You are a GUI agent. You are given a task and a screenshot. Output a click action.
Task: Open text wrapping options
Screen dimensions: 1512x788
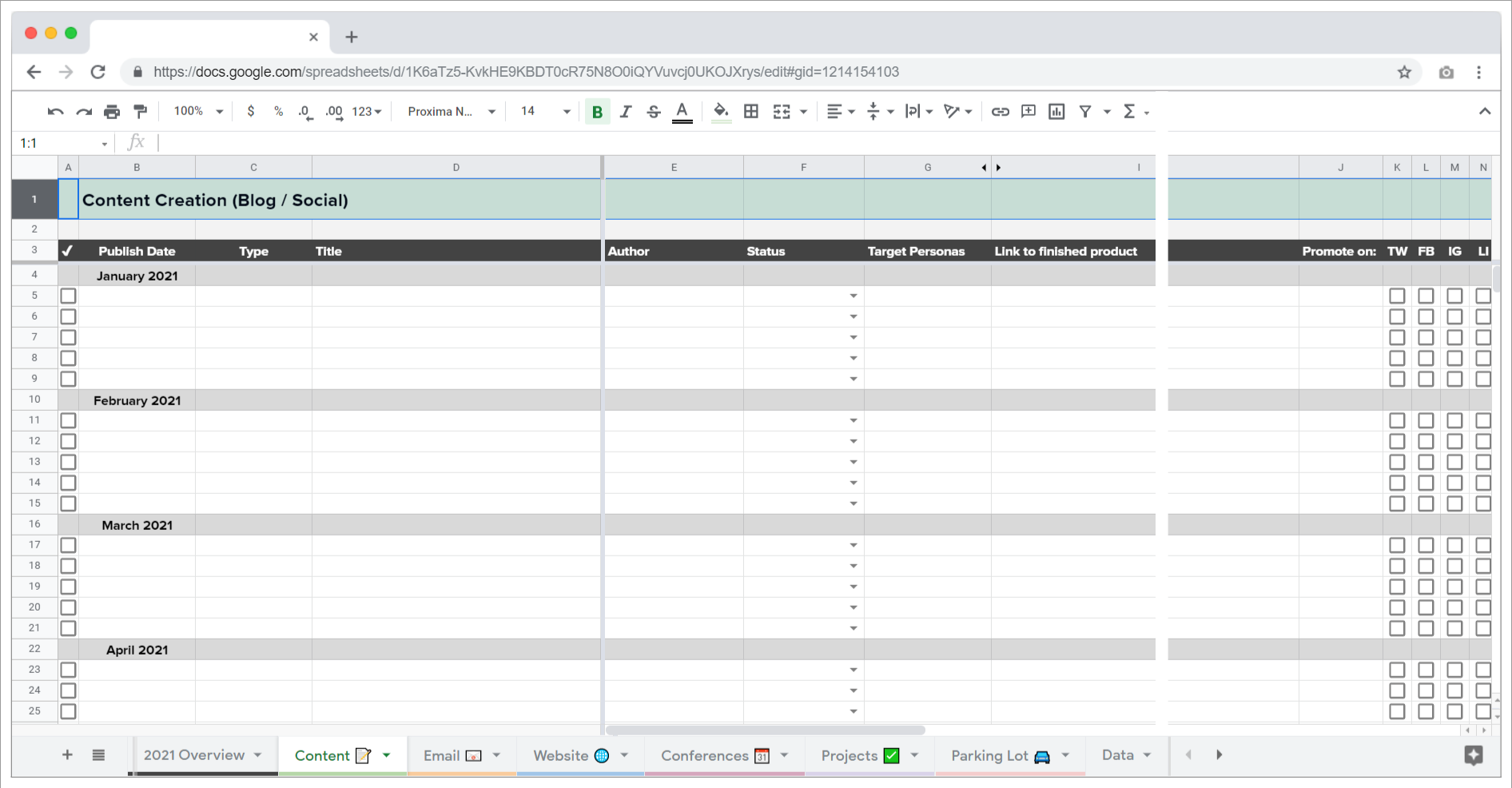pos(919,112)
